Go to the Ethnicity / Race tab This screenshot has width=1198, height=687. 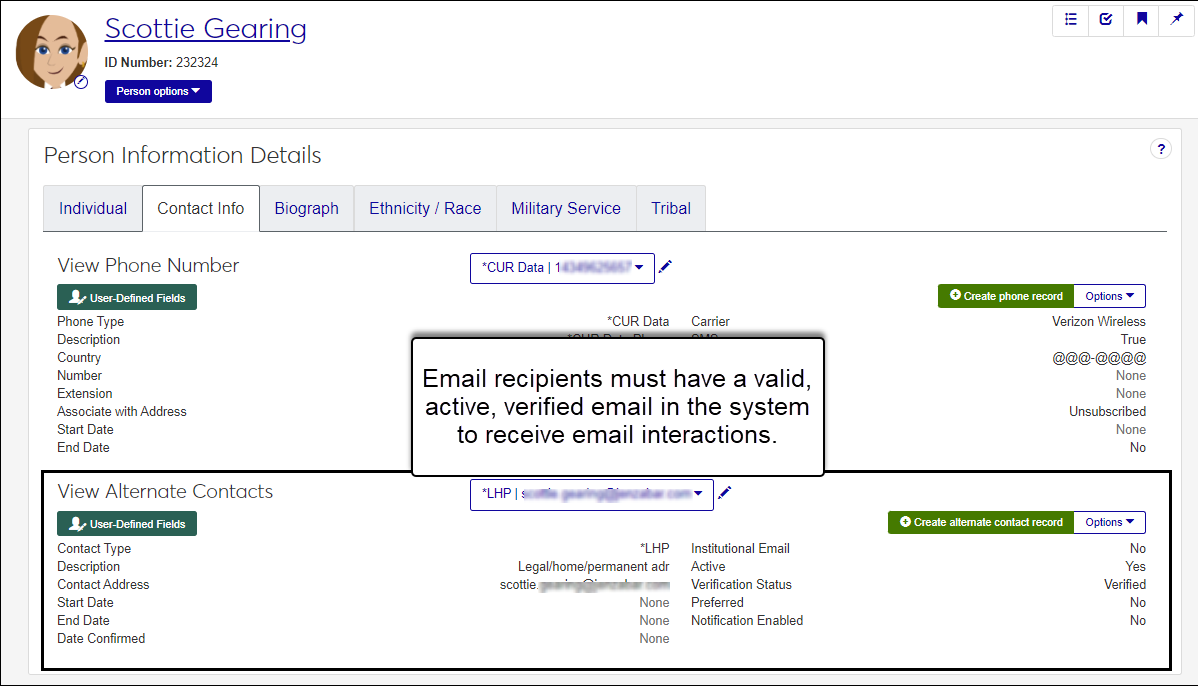coord(425,209)
